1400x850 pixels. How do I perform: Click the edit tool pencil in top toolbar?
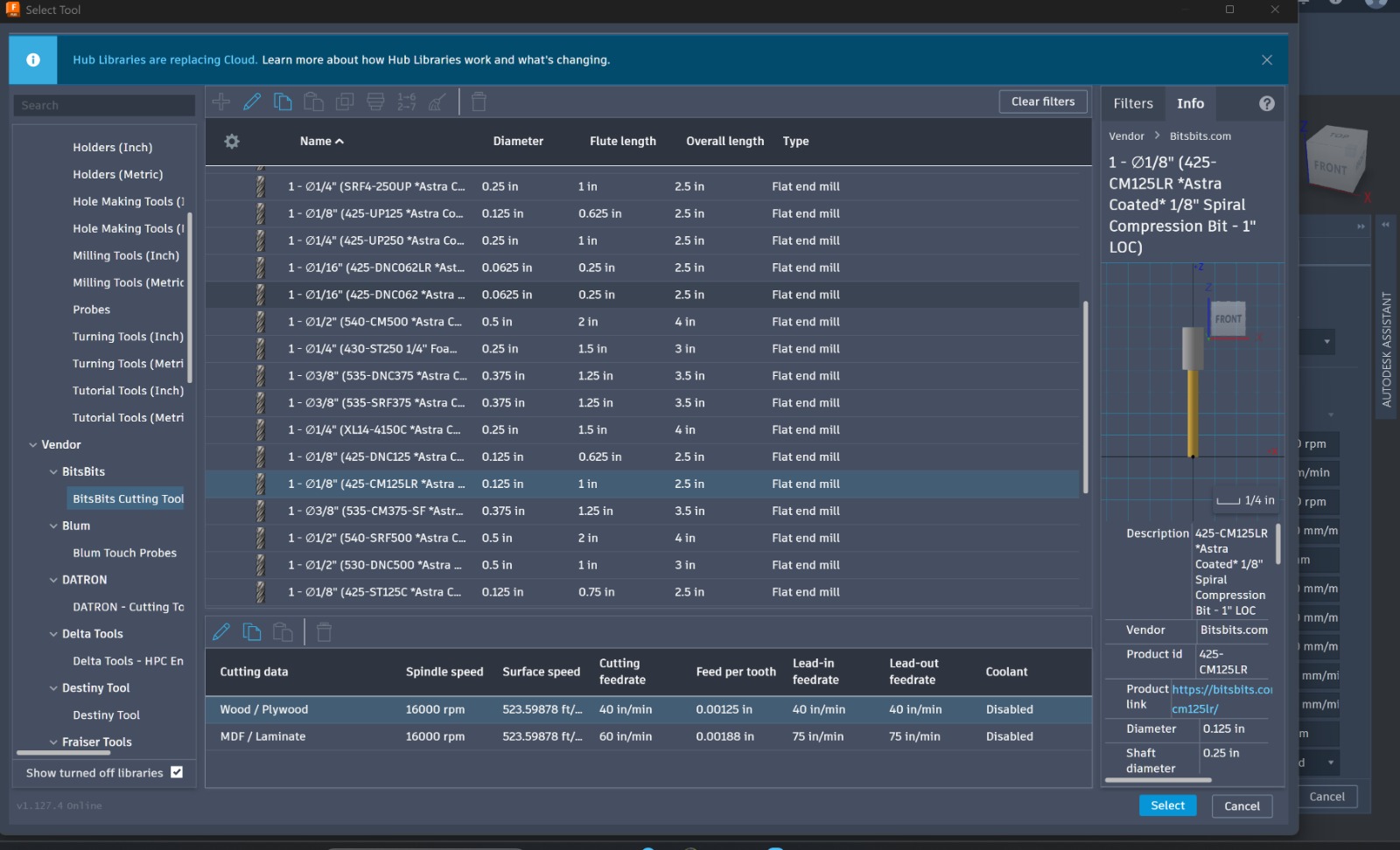coord(252,102)
